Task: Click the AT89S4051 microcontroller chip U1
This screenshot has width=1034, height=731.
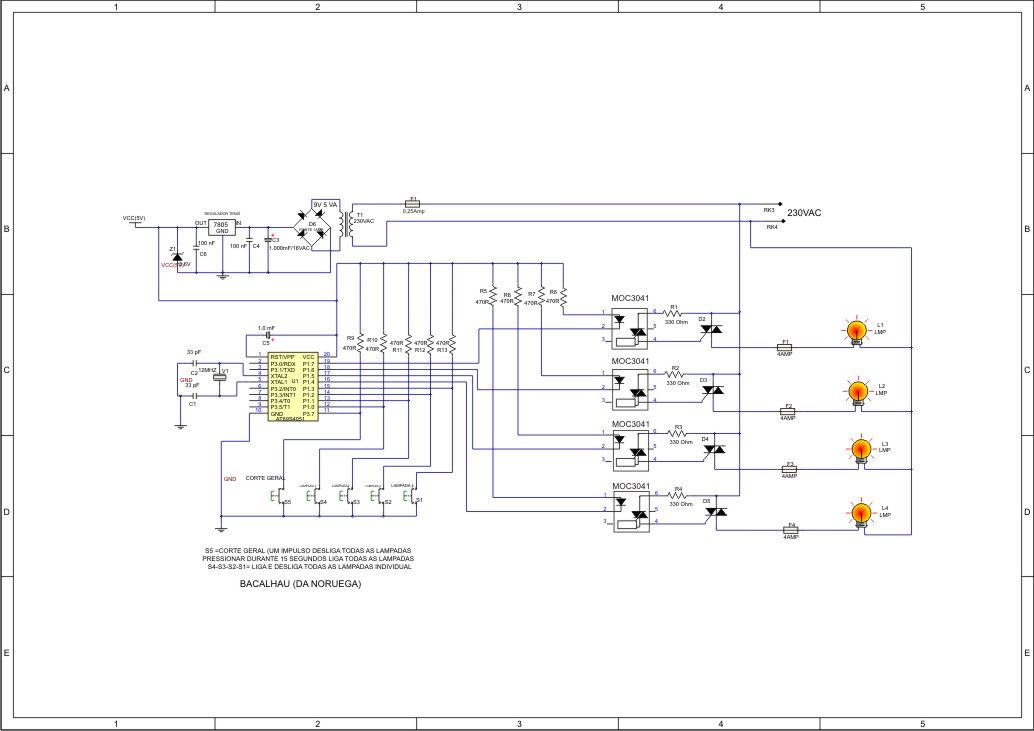Action: pyautogui.click(x=293, y=386)
